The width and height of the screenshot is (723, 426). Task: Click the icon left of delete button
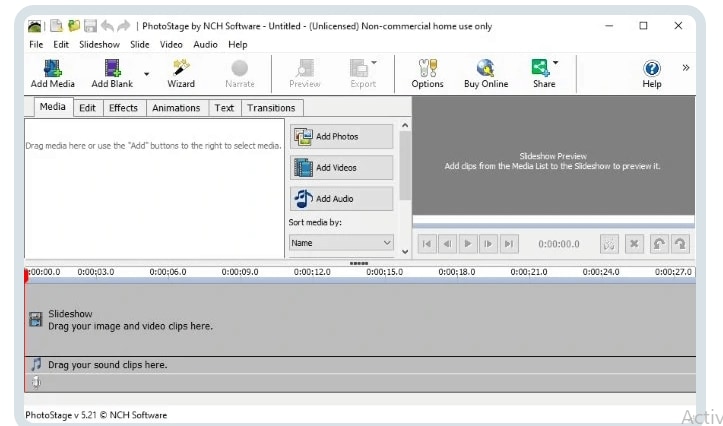click(x=609, y=244)
